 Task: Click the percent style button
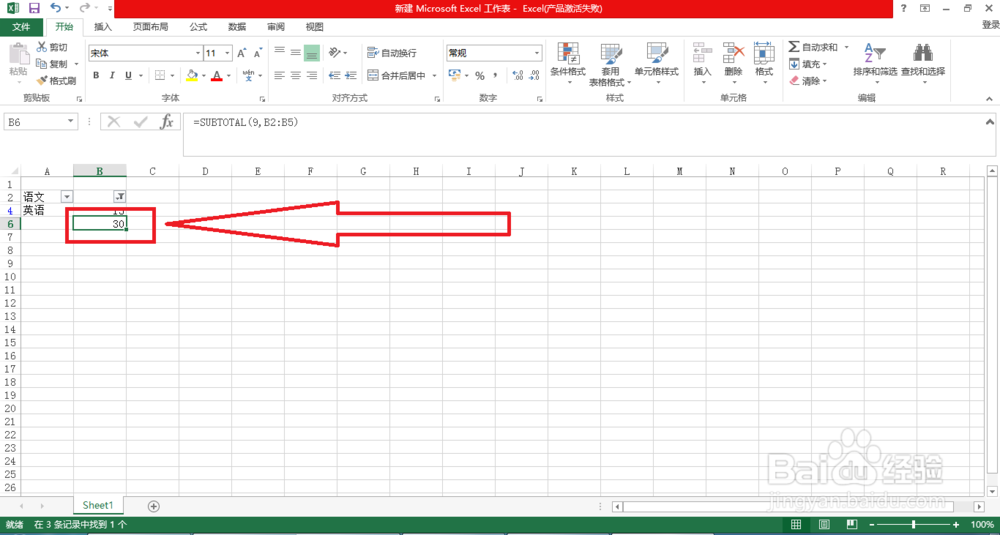(480, 75)
